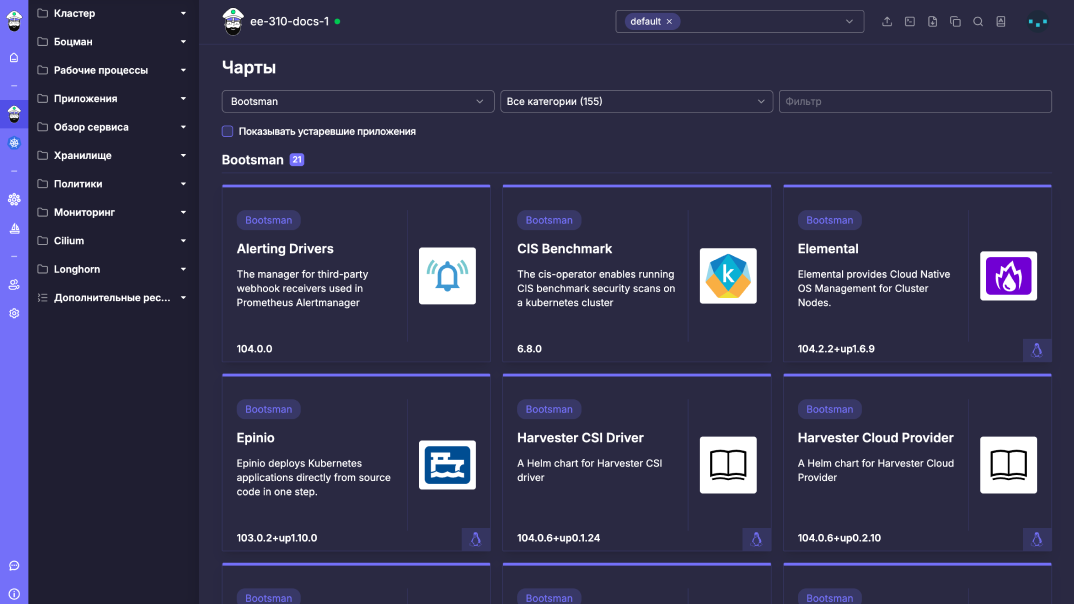Click the download kubeconfig file icon
This screenshot has height=604, width=1074.
pyautogui.click(x=932, y=21)
